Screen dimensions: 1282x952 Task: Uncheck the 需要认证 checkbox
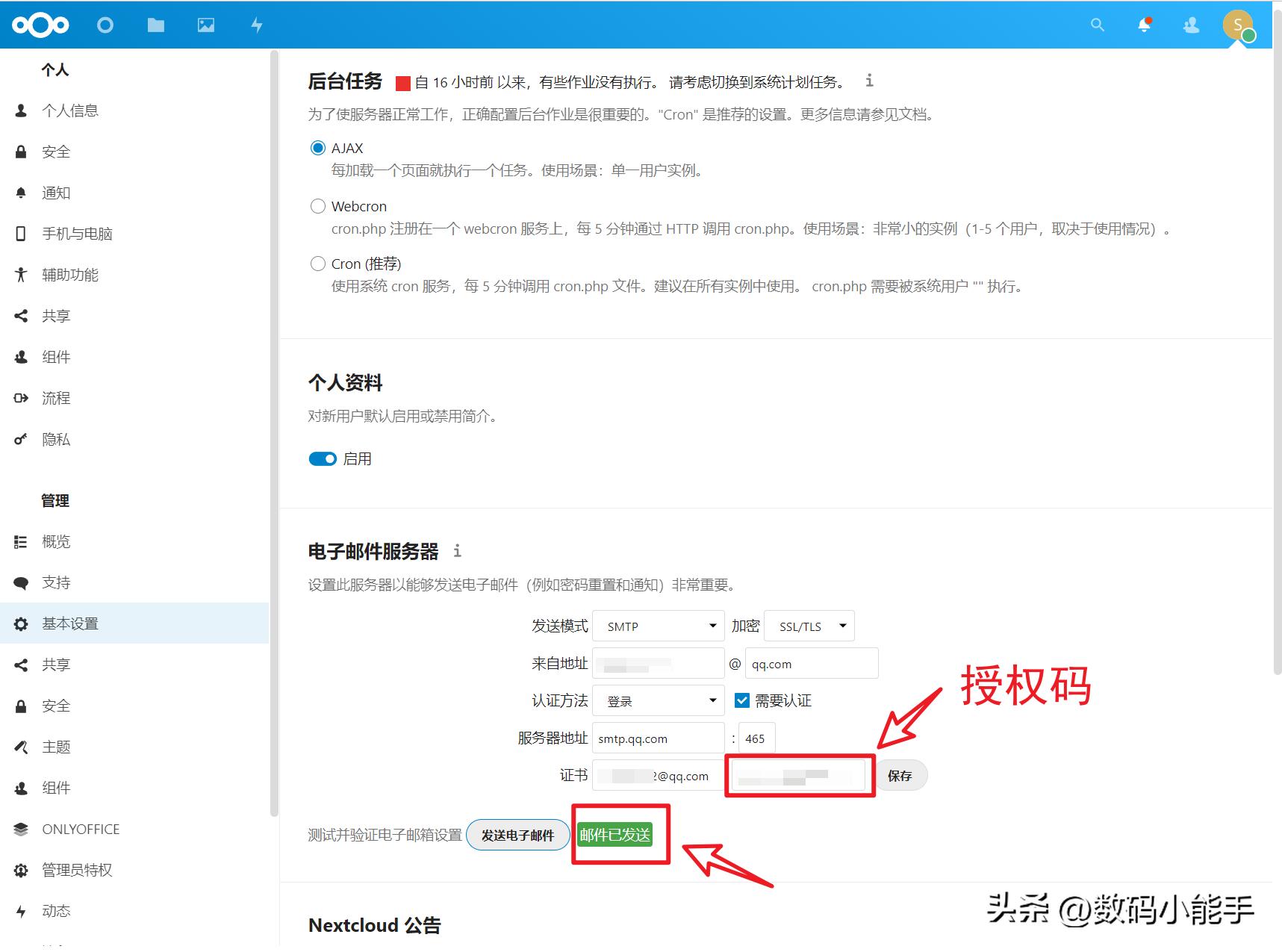pyautogui.click(x=742, y=700)
